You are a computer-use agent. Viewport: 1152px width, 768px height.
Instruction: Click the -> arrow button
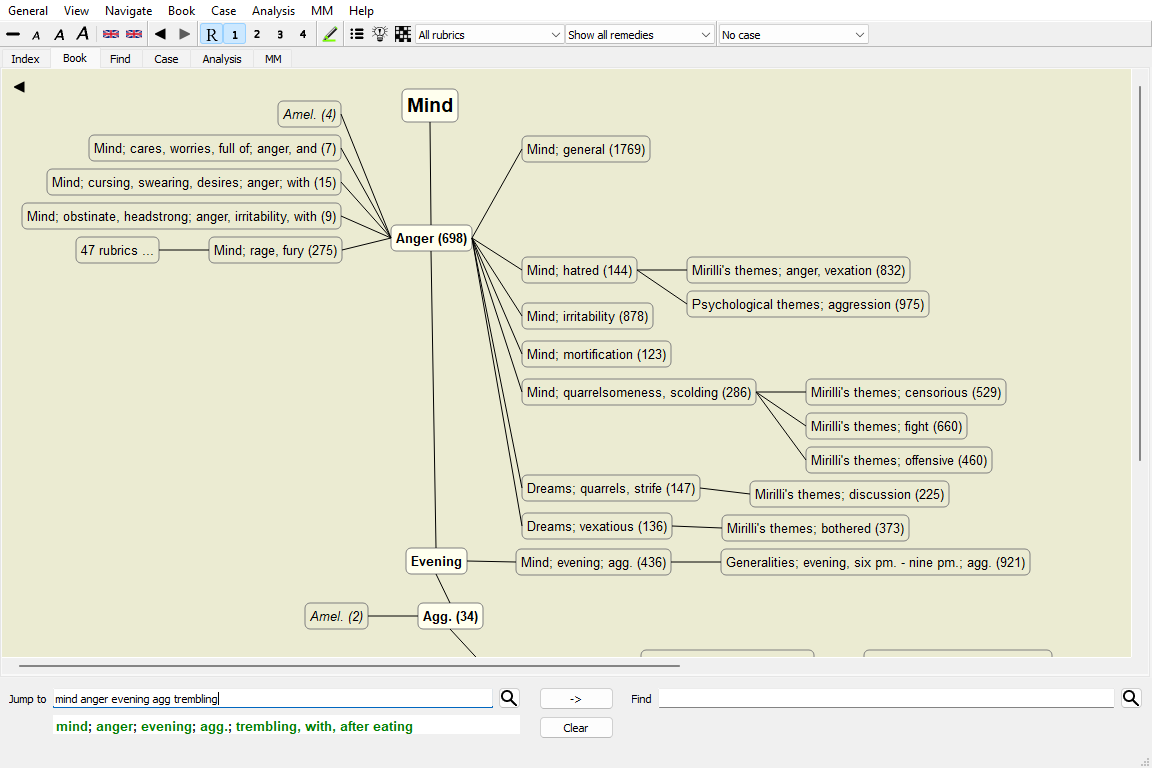[576, 699]
